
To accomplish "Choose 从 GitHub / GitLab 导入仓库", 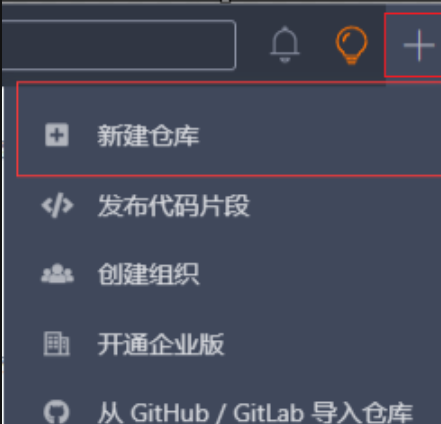I will click(x=255, y=413).
